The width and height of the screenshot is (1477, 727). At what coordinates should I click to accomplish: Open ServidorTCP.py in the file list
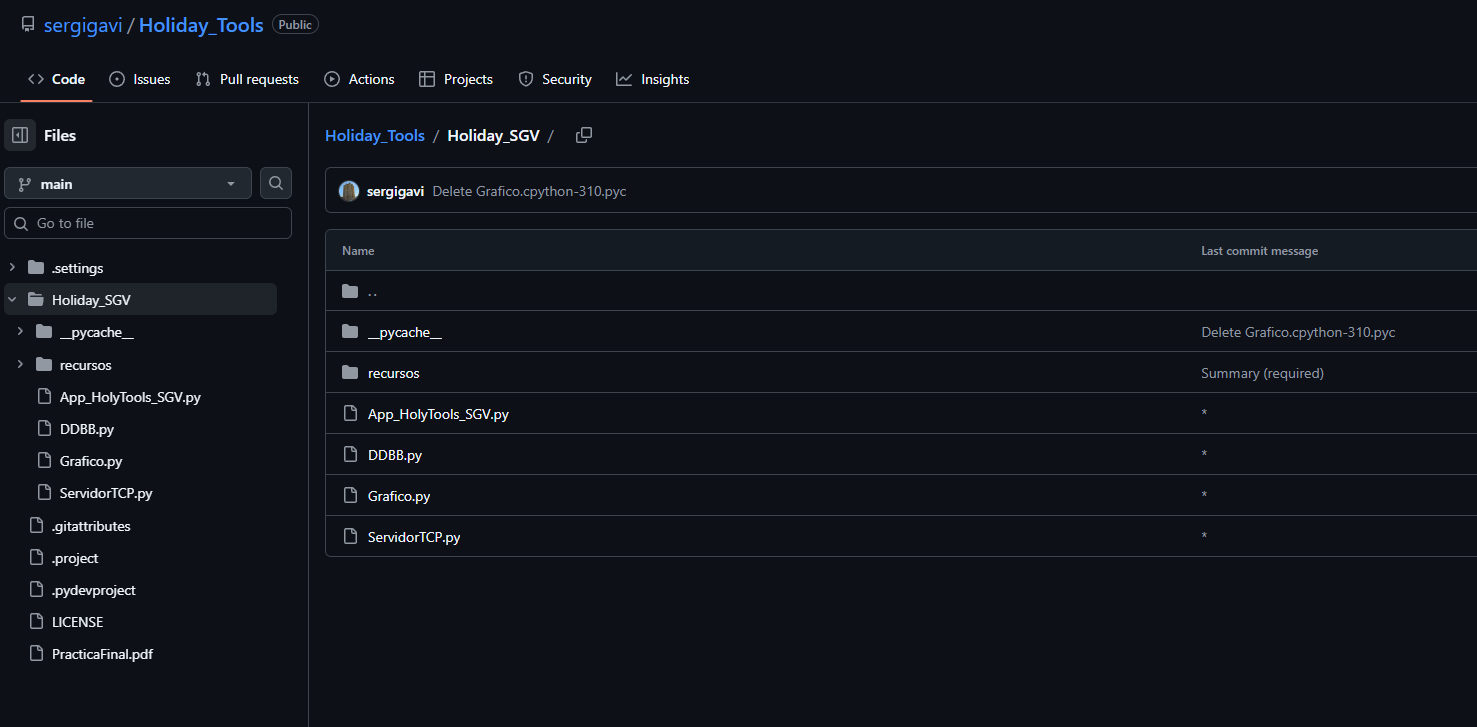pyautogui.click(x=414, y=537)
